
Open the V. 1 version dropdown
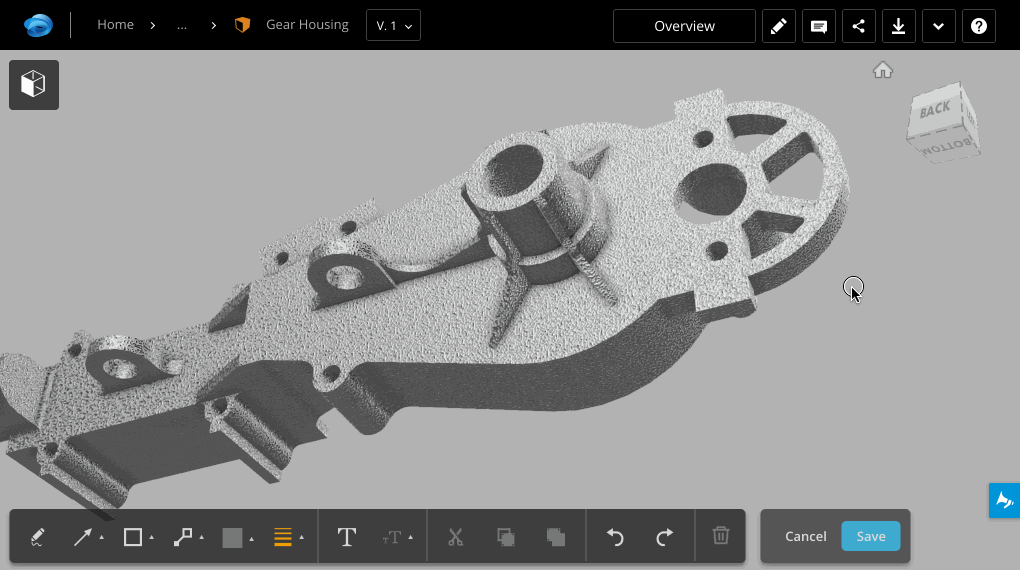click(394, 26)
